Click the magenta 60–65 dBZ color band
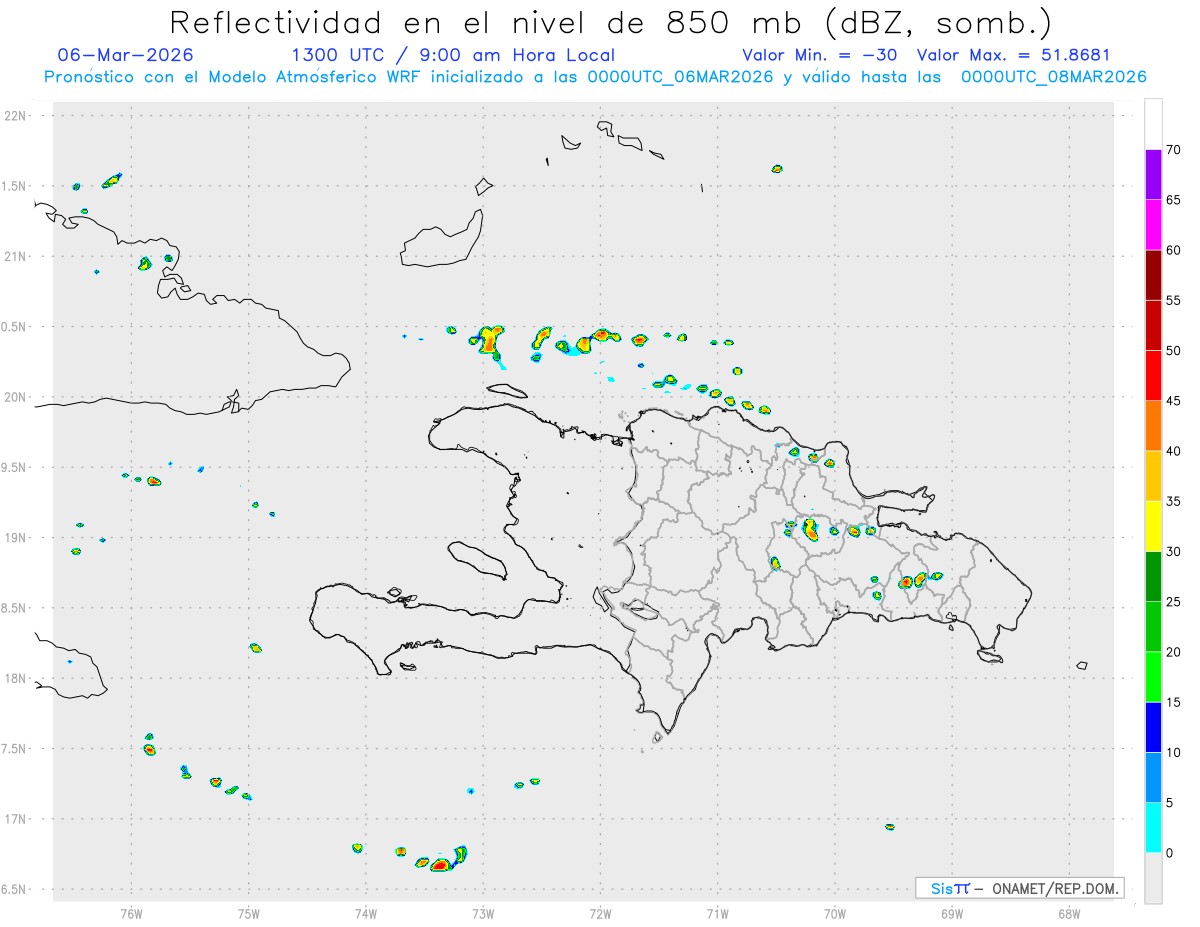Screen dimensions: 1200x927 coord(1153,225)
